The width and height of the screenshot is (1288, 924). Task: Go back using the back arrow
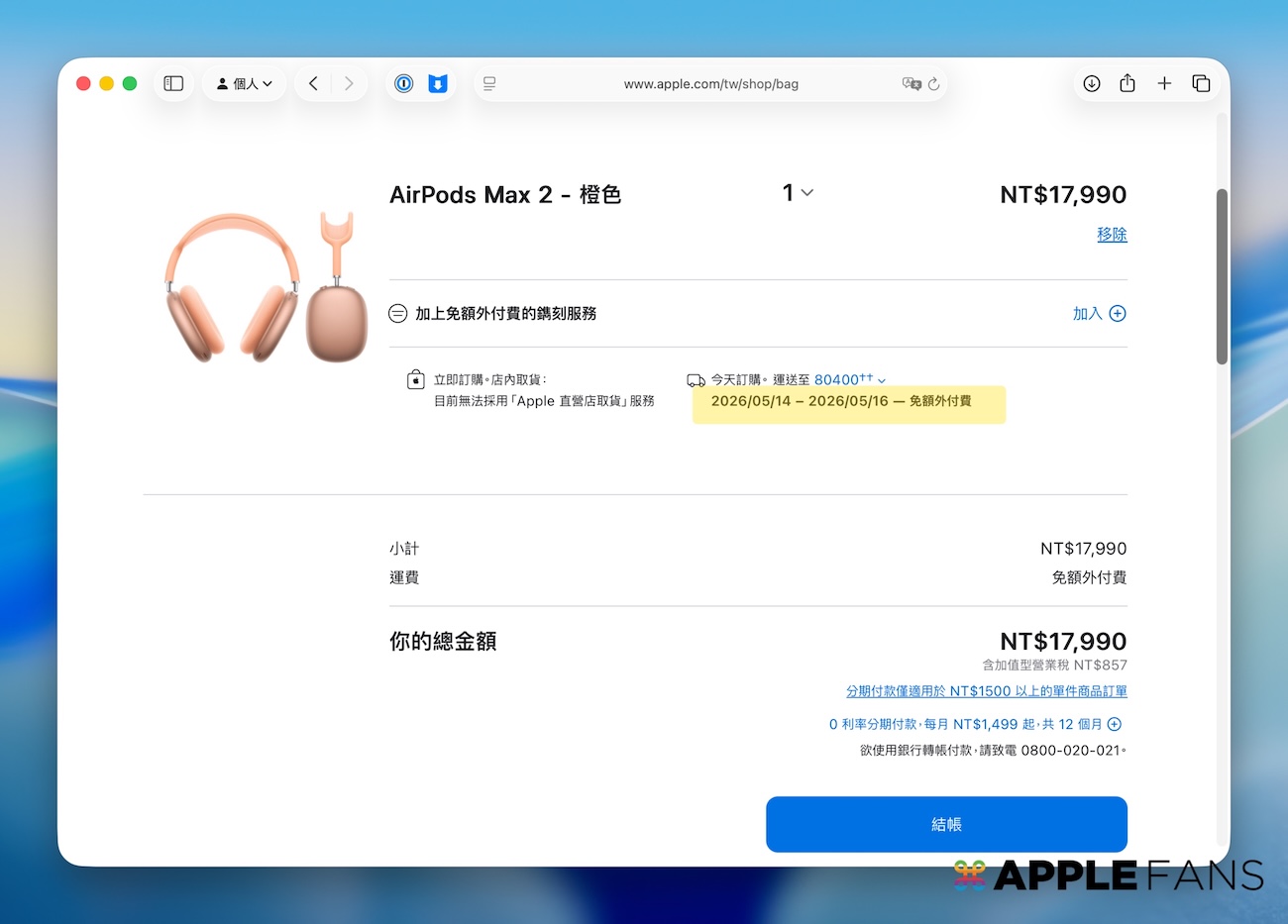313,83
